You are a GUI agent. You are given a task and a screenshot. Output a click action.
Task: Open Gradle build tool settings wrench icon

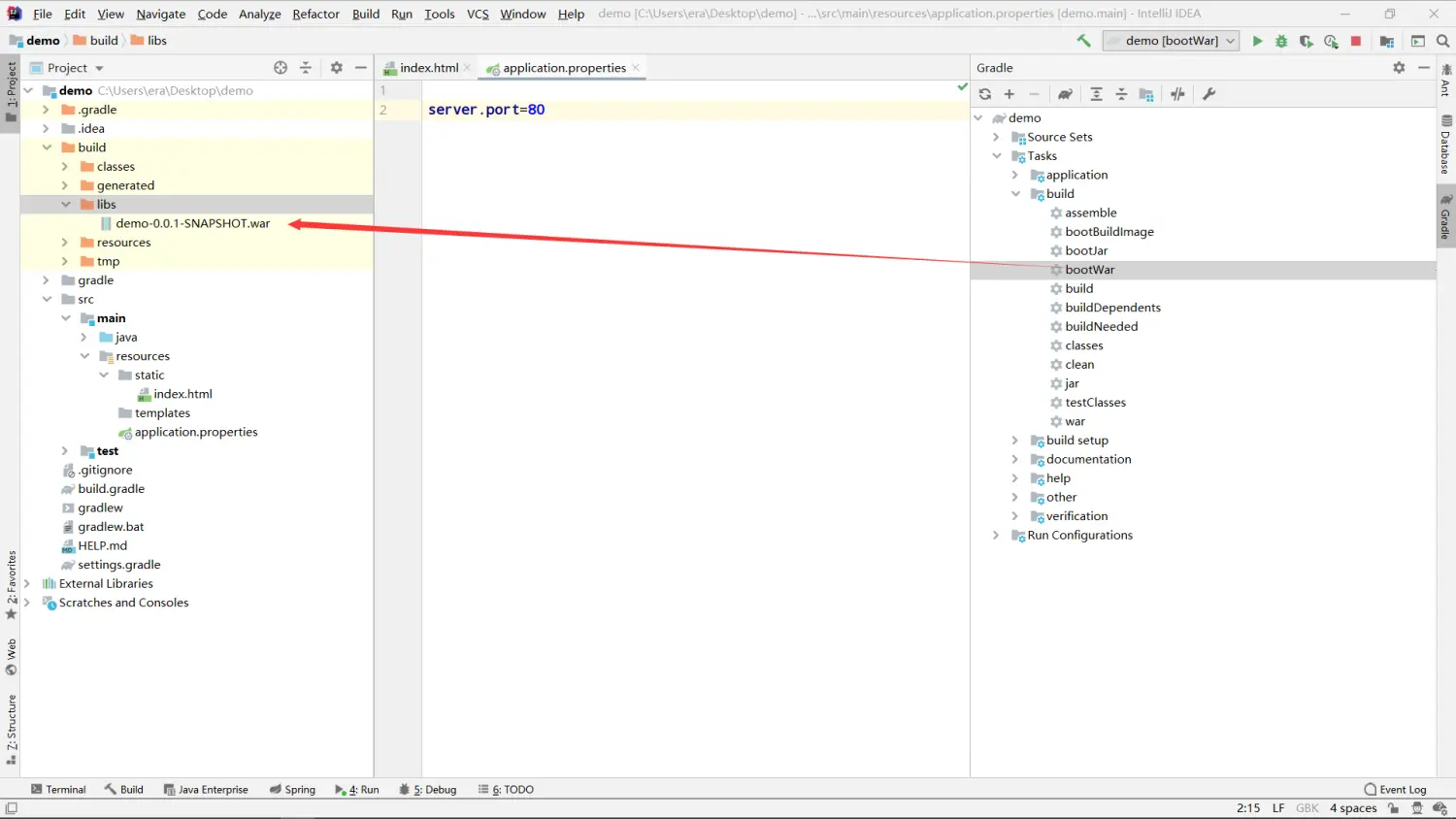(1208, 94)
